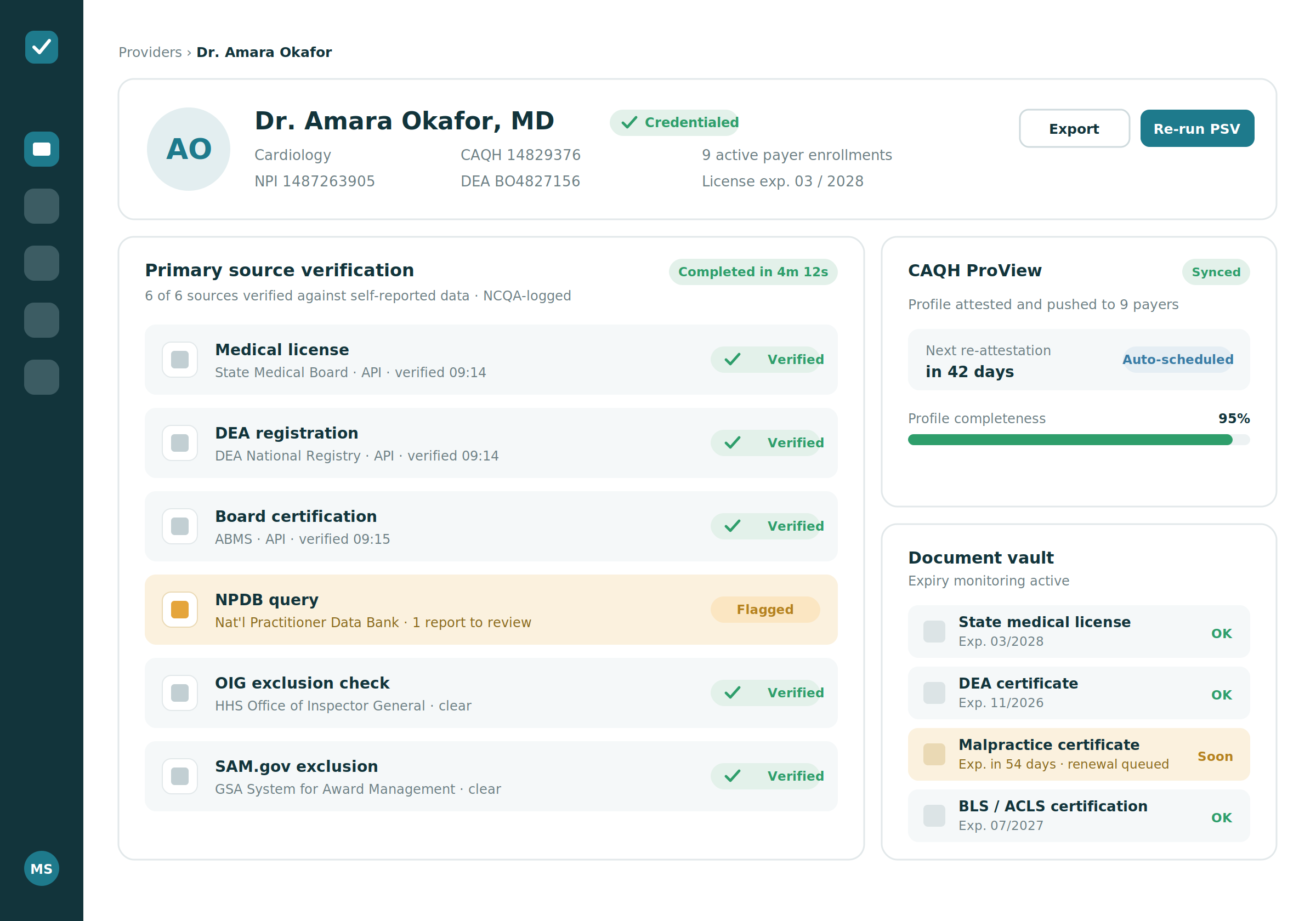The height and width of the screenshot is (921, 1316).
Task: Click Exp. in 54 days renewal queued text
Action: [1063, 764]
